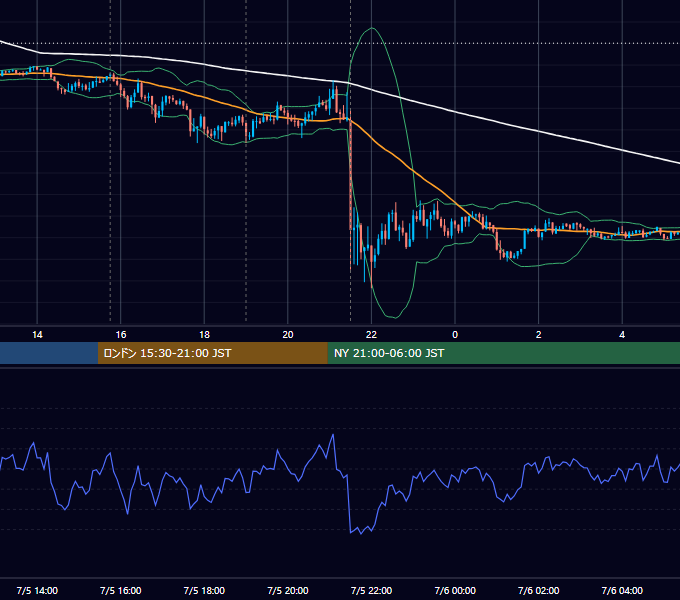This screenshot has height=600, width=680.
Task: Click the 18 hour label on price chart axis
Action: pyautogui.click(x=204, y=335)
